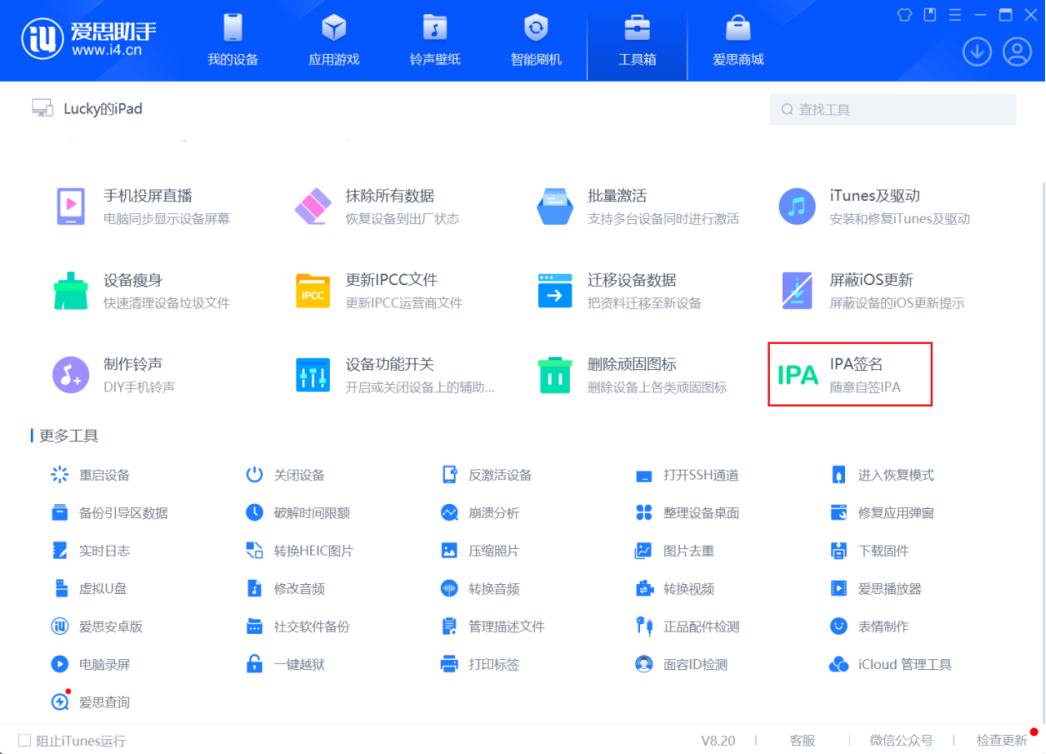Focus the 查找工具 search field
The height and width of the screenshot is (754, 1046).
893,109
